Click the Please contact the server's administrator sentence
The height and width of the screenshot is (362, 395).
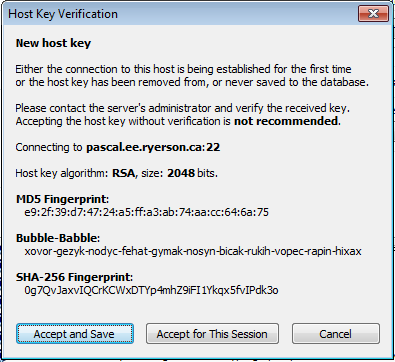[x=182, y=108]
